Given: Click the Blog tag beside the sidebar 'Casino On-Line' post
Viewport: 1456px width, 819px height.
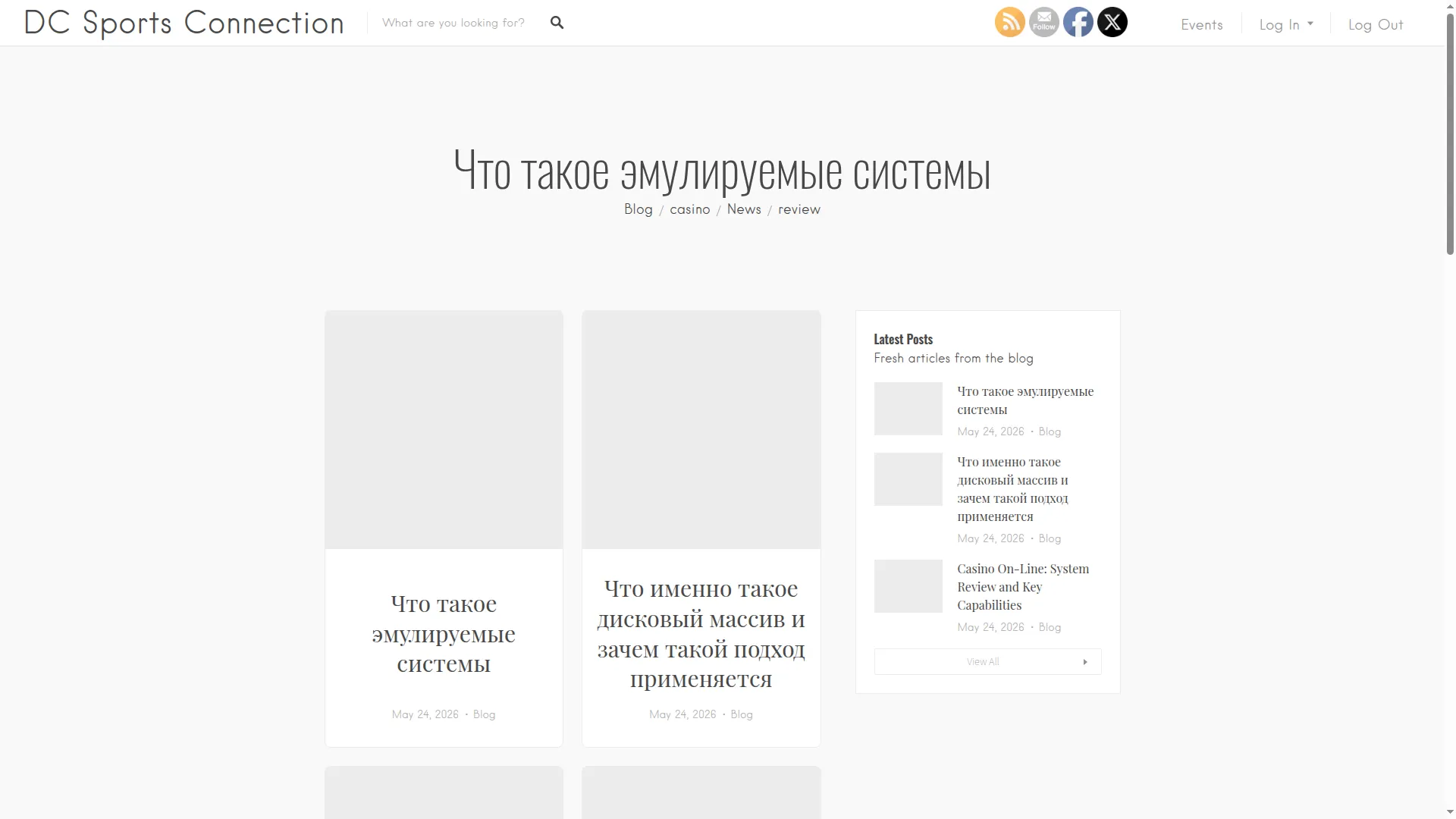Looking at the screenshot, I should [1050, 627].
